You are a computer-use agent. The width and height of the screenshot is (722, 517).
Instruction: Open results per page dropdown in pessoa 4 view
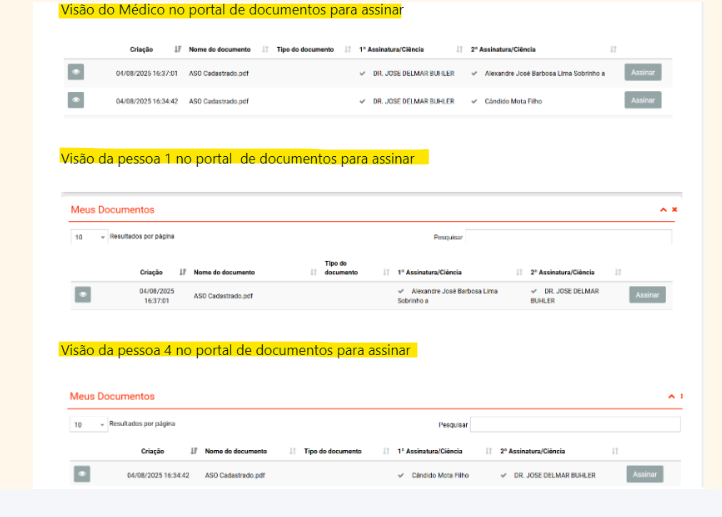(x=88, y=424)
